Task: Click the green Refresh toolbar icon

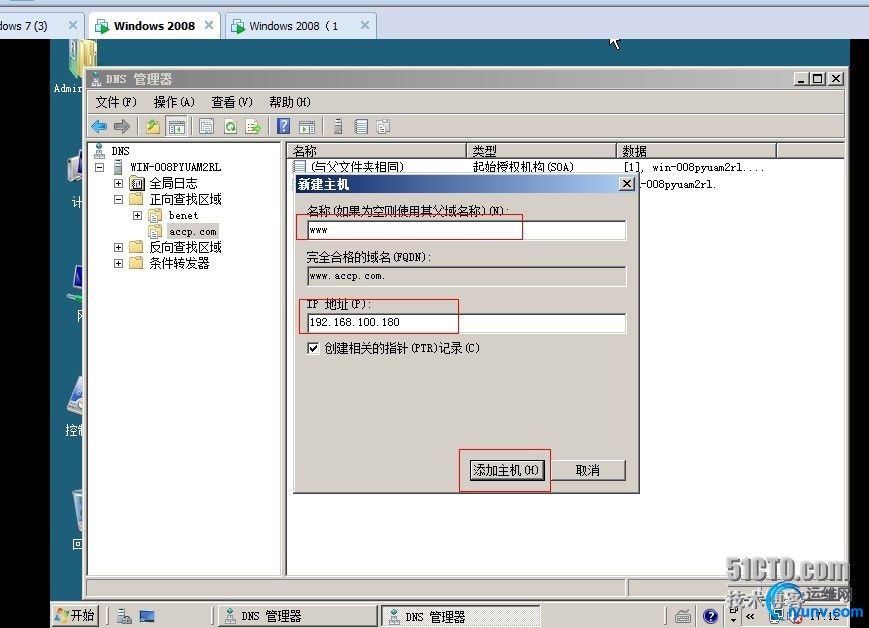Action: (230, 126)
